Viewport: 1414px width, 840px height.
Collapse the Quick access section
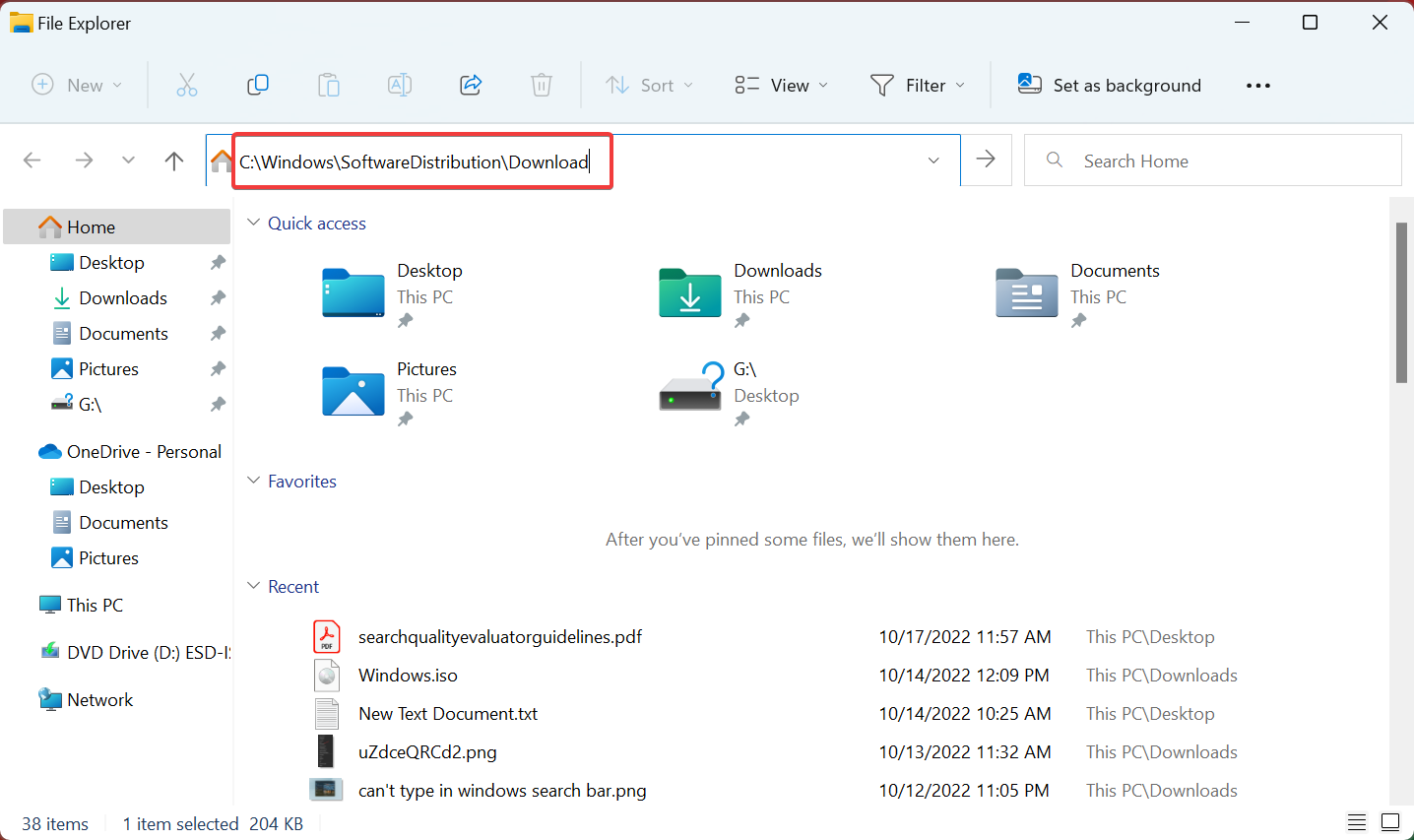pyautogui.click(x=253, y=224)
